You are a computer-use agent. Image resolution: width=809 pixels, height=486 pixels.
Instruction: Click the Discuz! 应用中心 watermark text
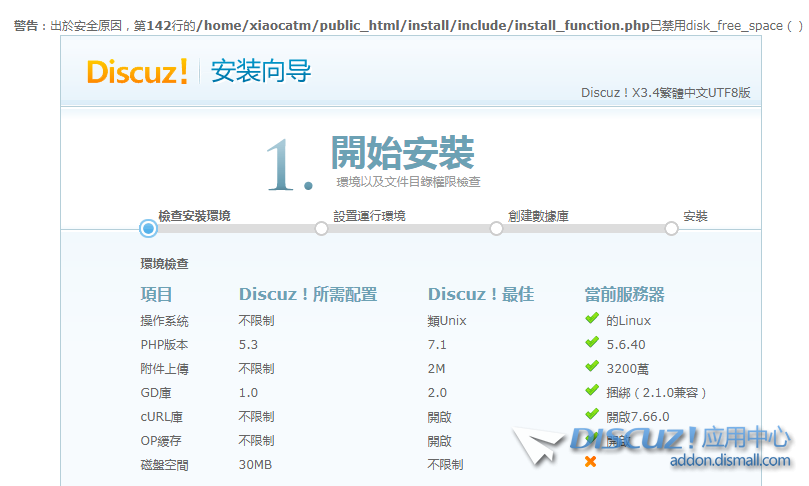[x=680, y=438]
